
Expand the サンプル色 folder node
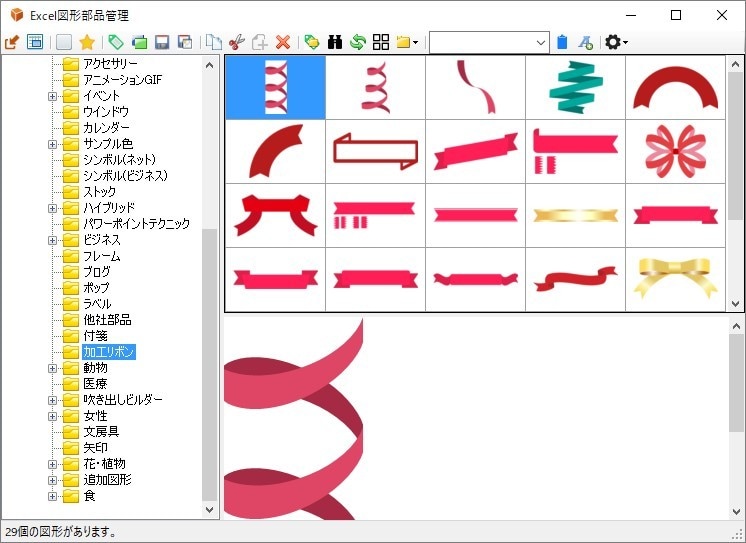(x=52, y=144)
